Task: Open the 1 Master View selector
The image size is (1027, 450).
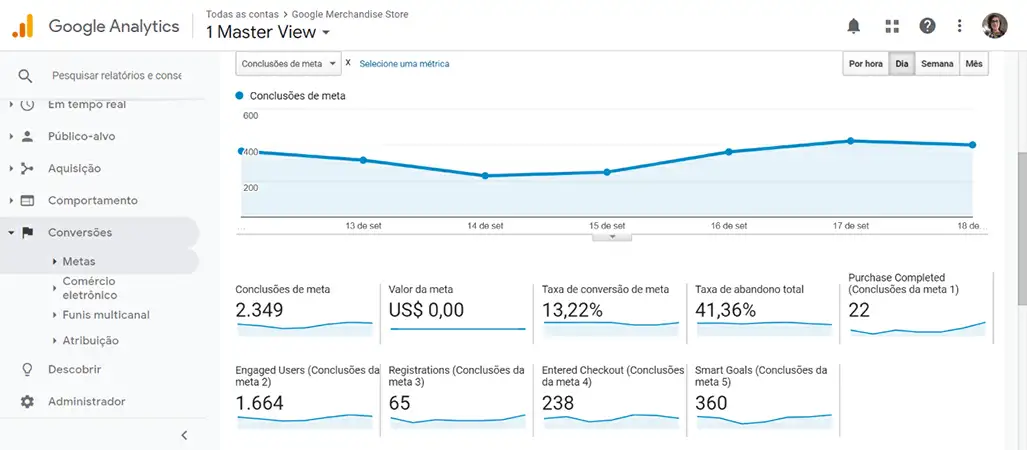Action: [x=267, y=32]
